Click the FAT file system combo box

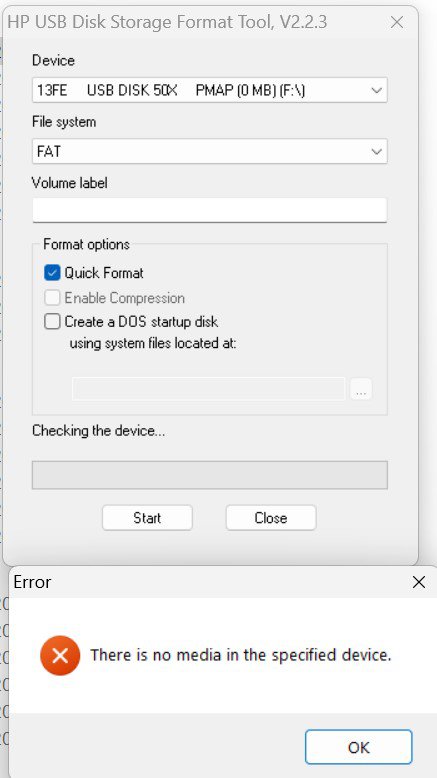point(209,151)
